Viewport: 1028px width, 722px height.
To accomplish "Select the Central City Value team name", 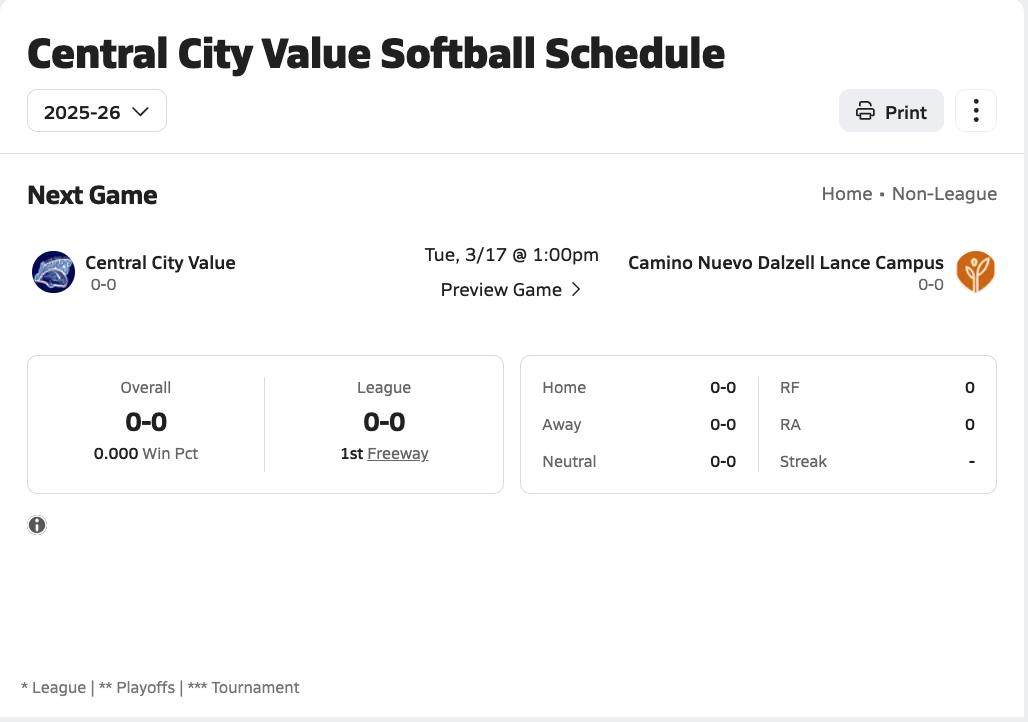I will [160, 263].
